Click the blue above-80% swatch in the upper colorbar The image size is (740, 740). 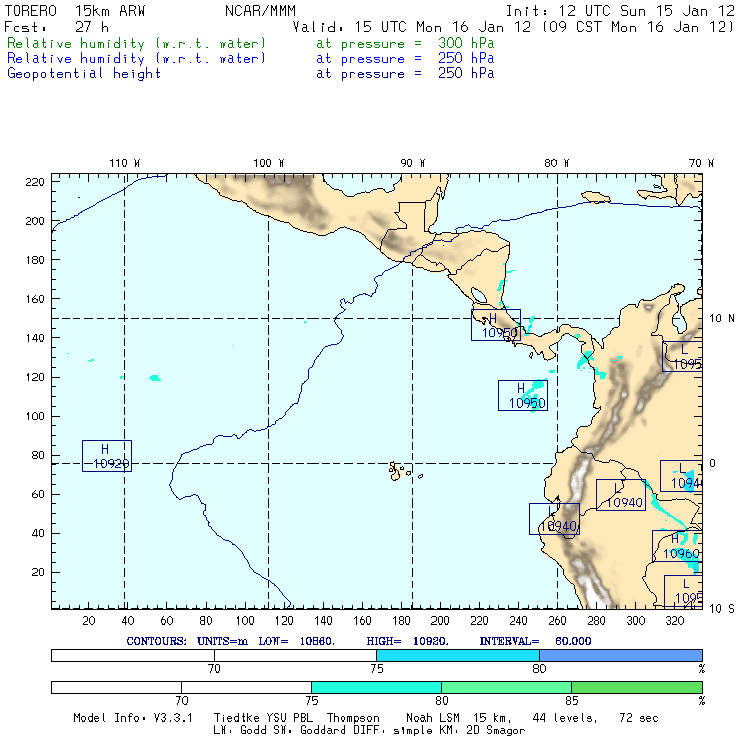coord(621,655)
